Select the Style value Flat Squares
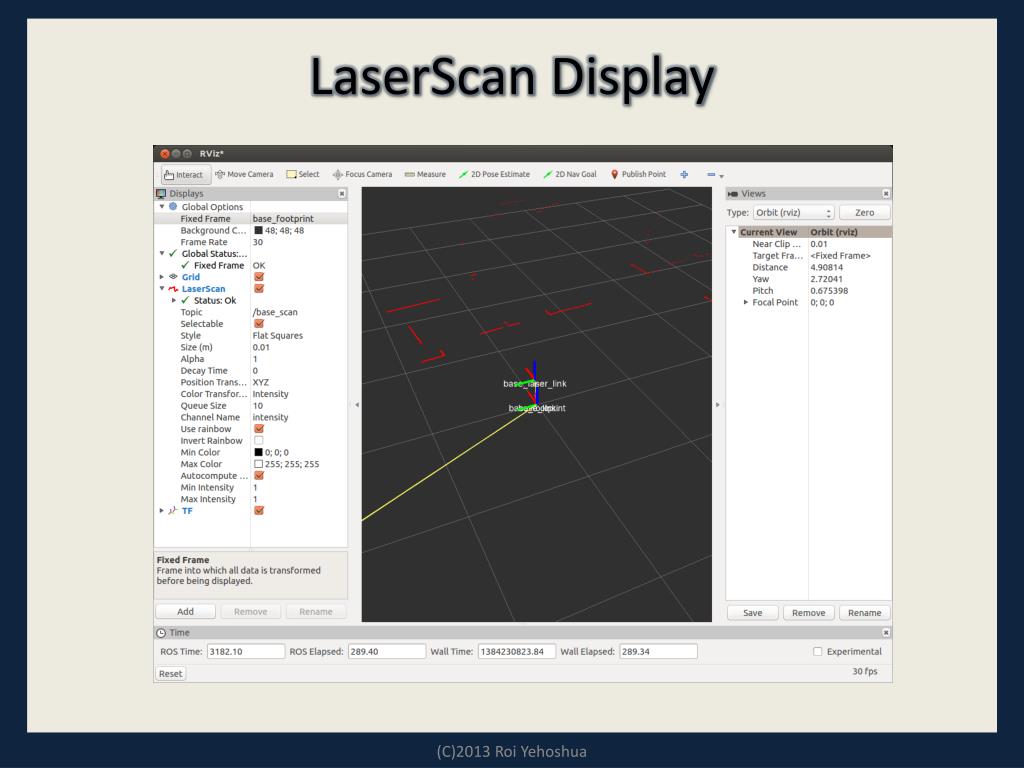This screenshot has width=1024, height=768. tap(278, 336)
